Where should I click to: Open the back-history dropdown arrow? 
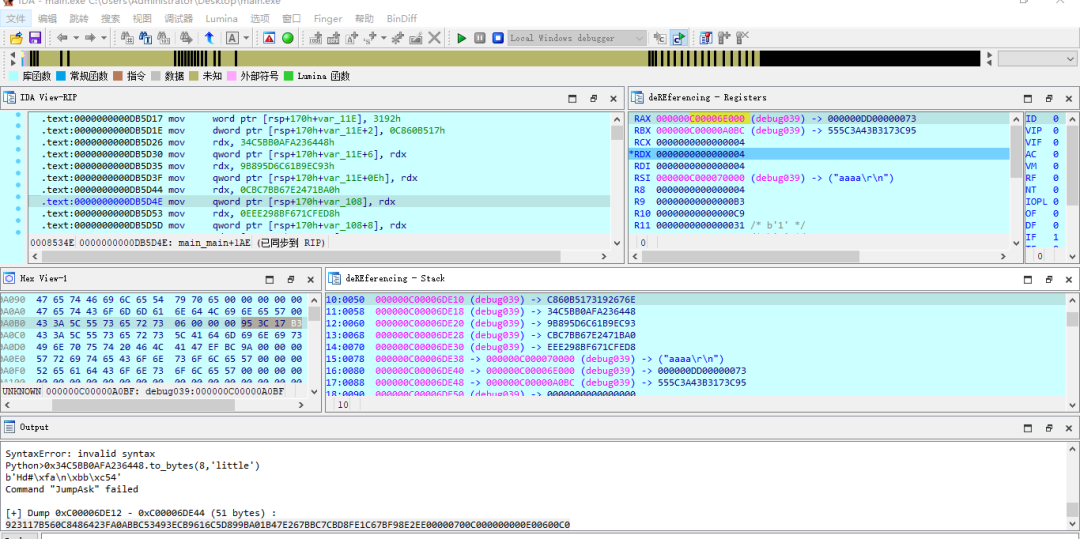(x=76, y=38)
